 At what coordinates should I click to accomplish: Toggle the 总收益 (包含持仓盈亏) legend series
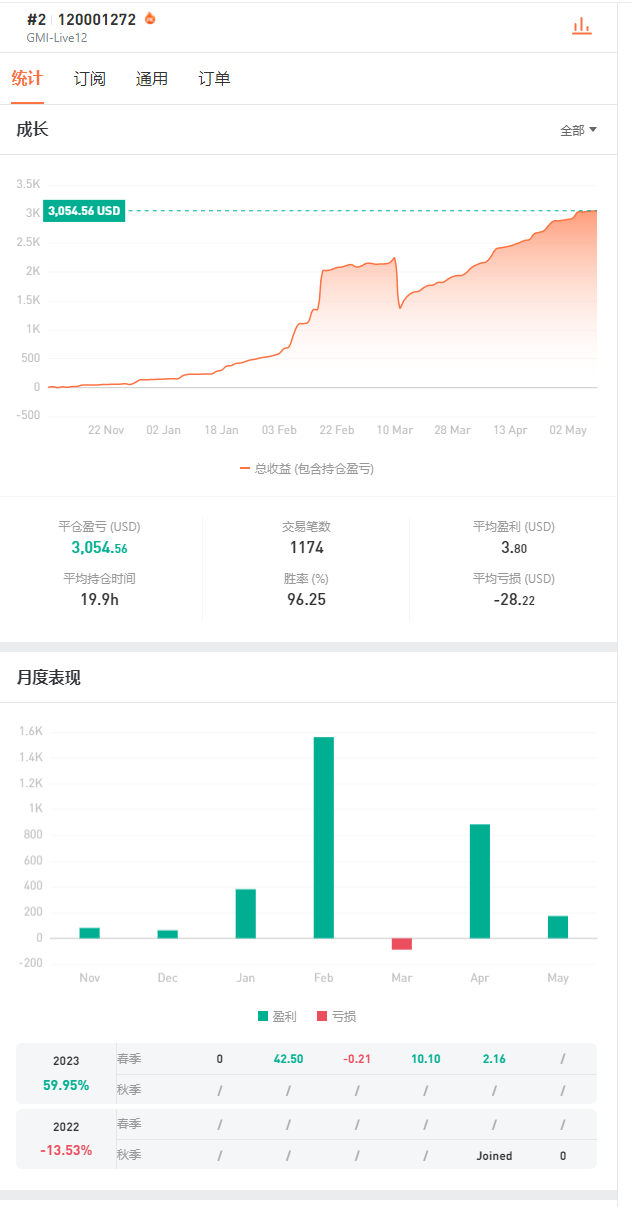pyautogui.click(x=307, y=468)
